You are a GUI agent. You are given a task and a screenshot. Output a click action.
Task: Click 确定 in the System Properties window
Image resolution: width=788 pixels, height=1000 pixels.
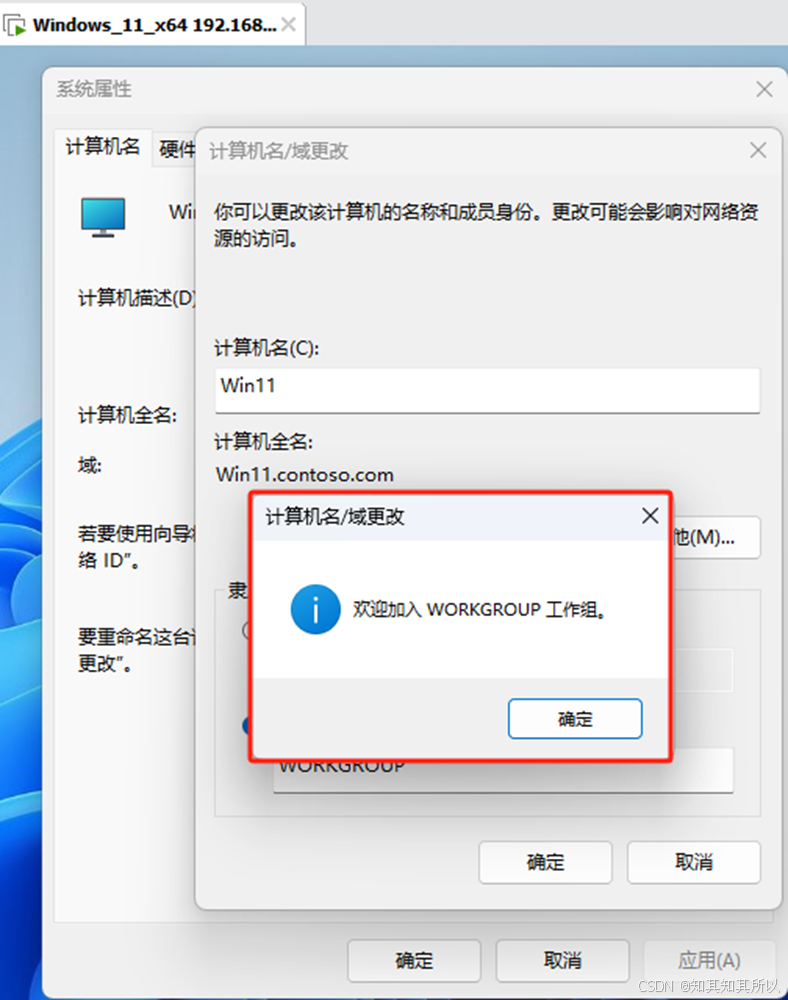414,960
